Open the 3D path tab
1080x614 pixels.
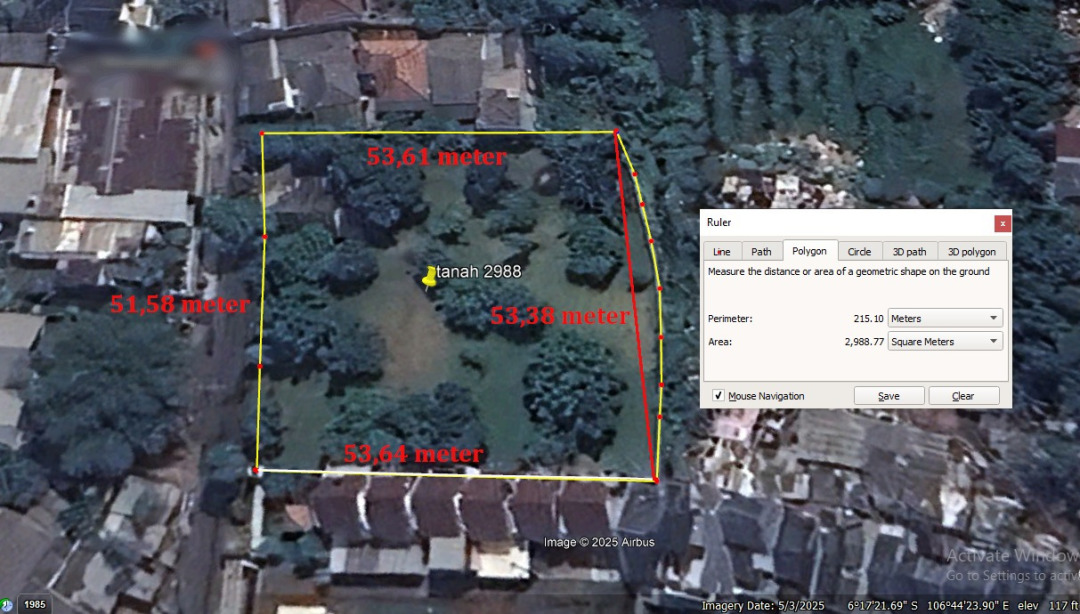point(909,252)
